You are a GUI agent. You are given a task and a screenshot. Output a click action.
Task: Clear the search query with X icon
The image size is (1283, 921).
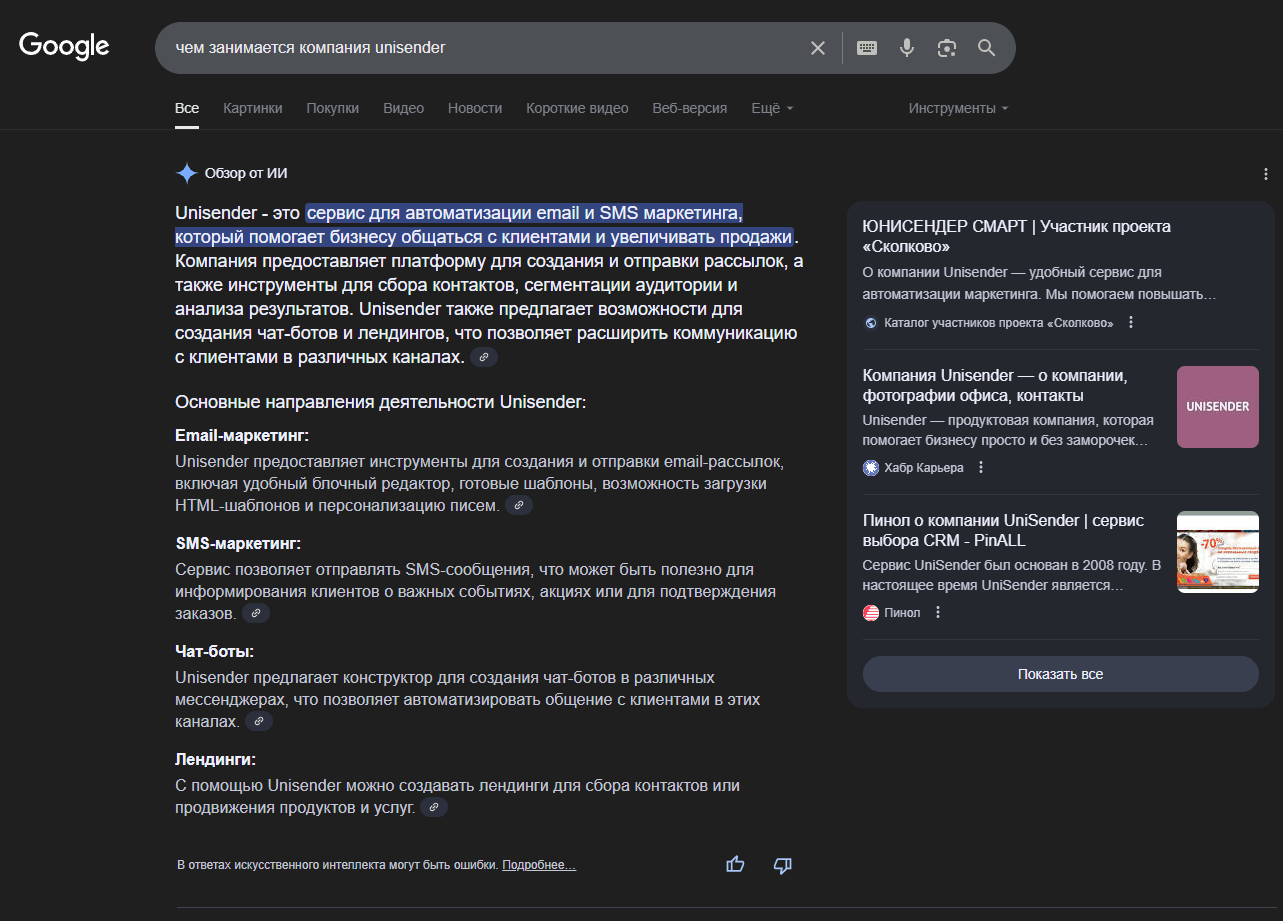coord(818,48)
